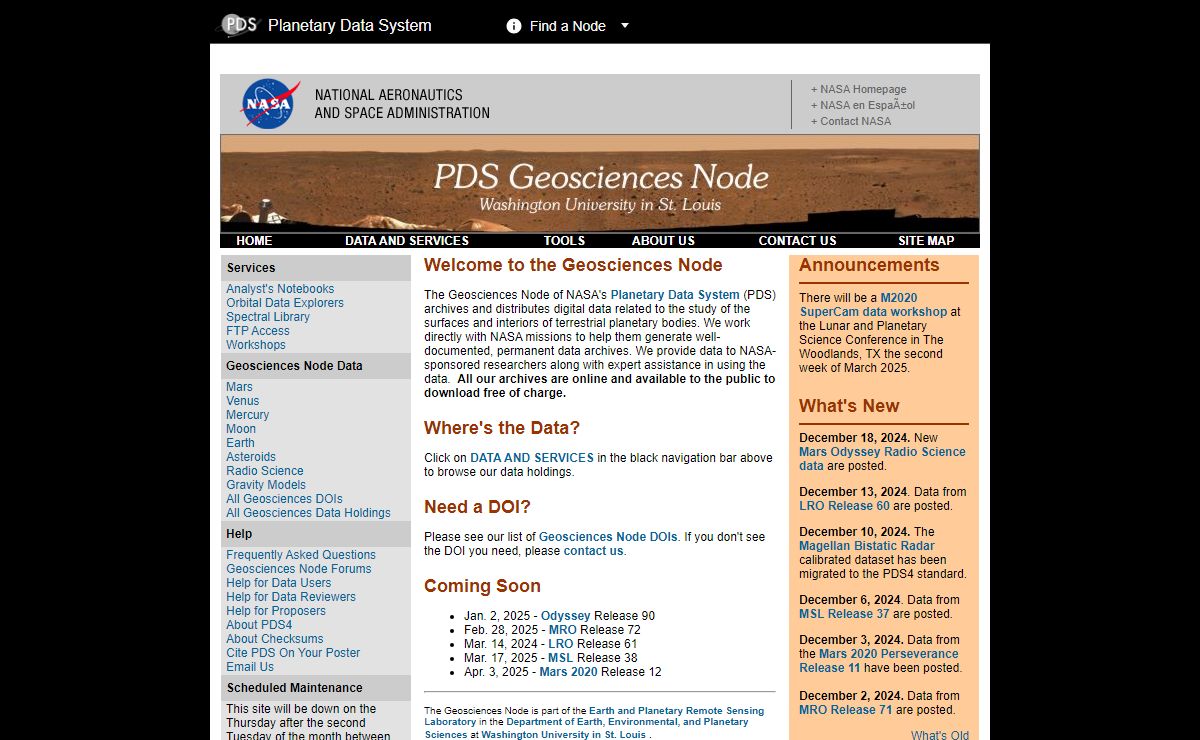Open Mars 2020 Perseverance Release 11 link
Screen dimensions: 1200x740
point(879,661)
